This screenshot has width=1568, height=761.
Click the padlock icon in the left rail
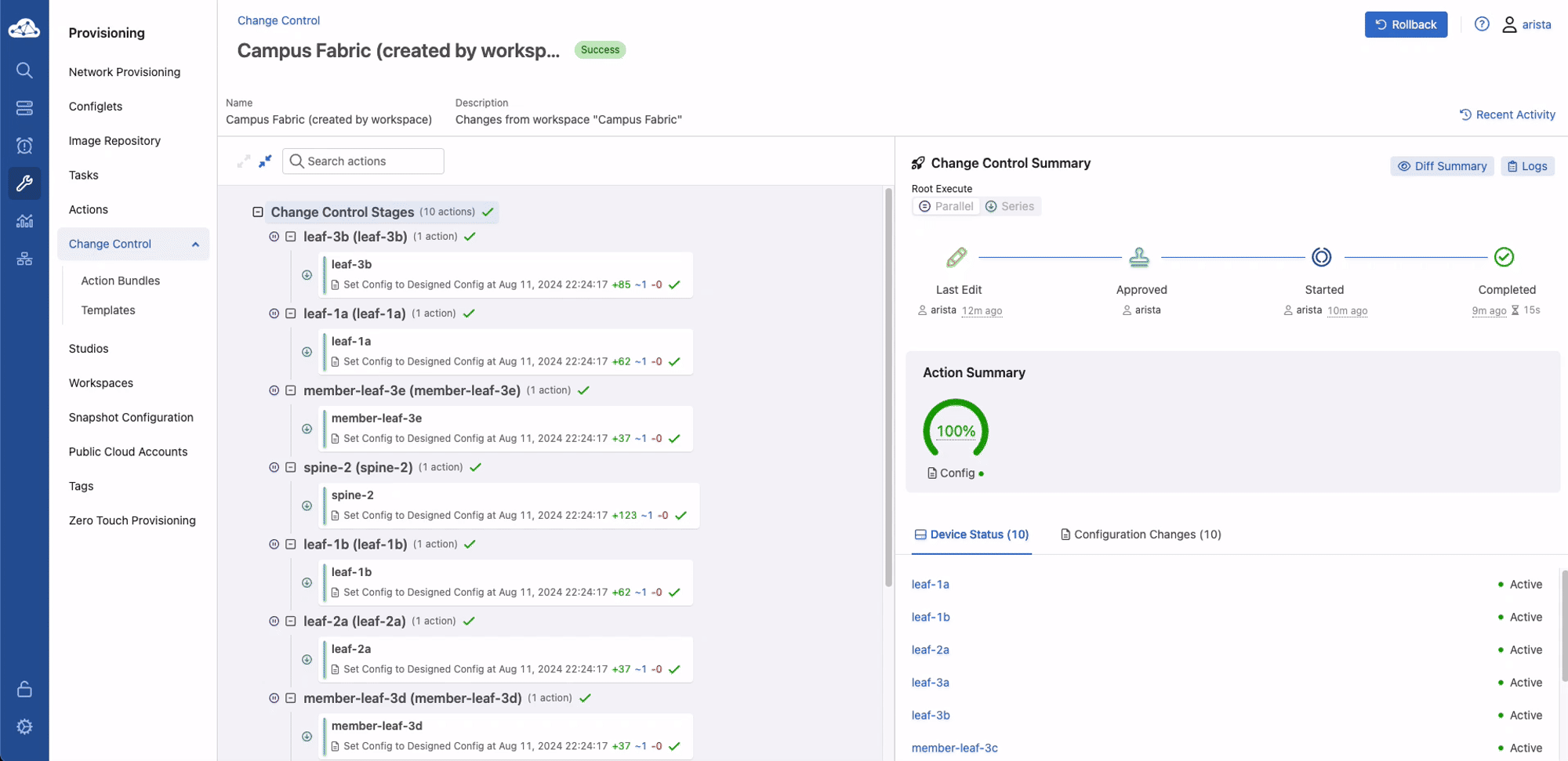tap(24, 689)
